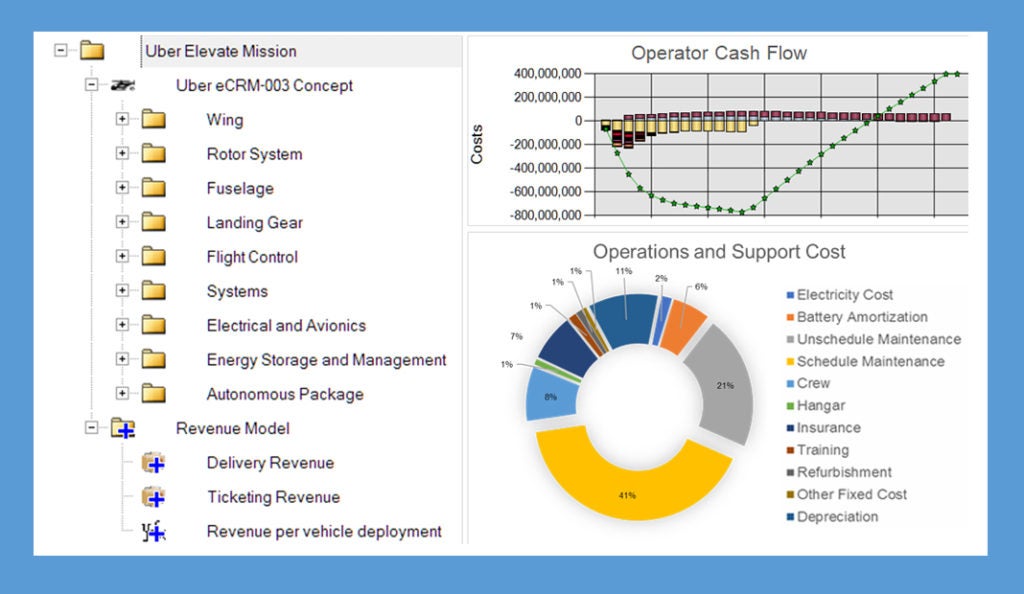Select the Wing tree item label
The image size is (1024, 594).
(x=225, y=119)
